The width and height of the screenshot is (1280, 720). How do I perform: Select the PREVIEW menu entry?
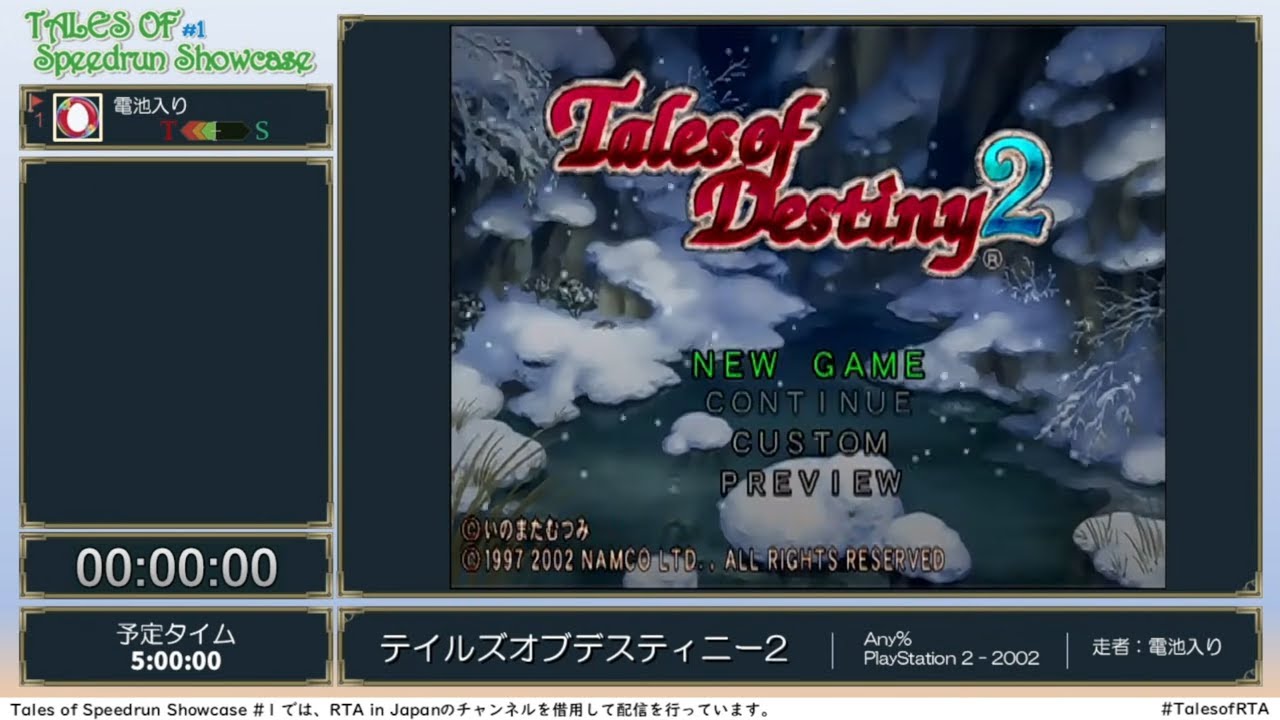811,483
